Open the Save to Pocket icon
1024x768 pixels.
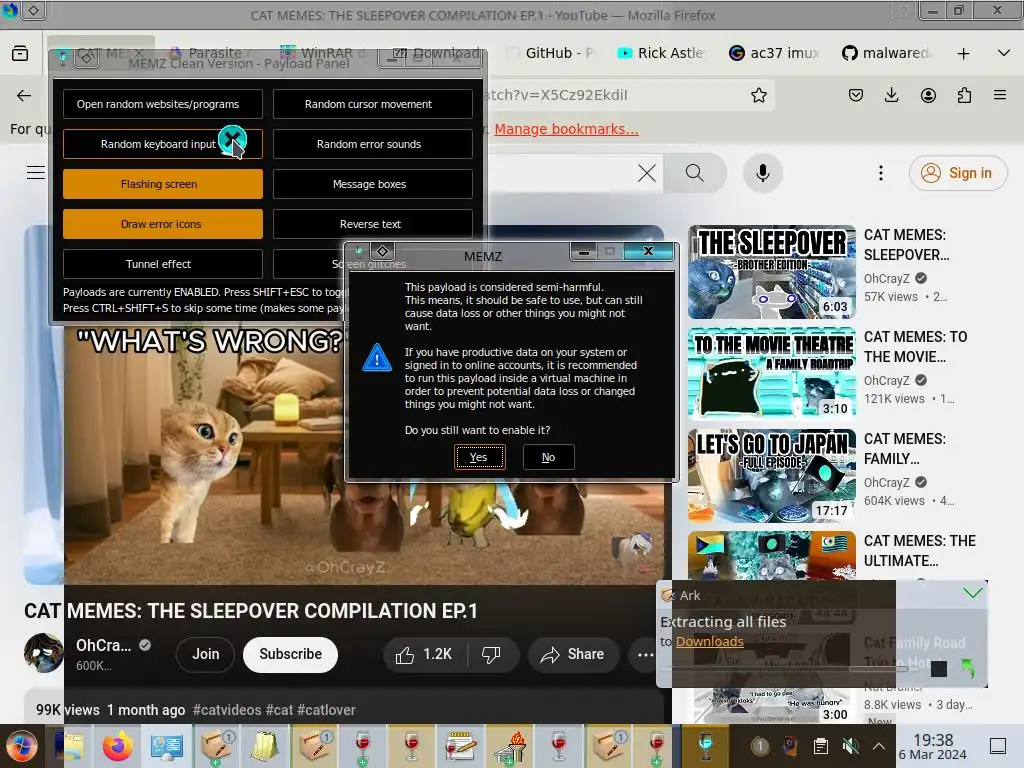[x=856, y=95]
